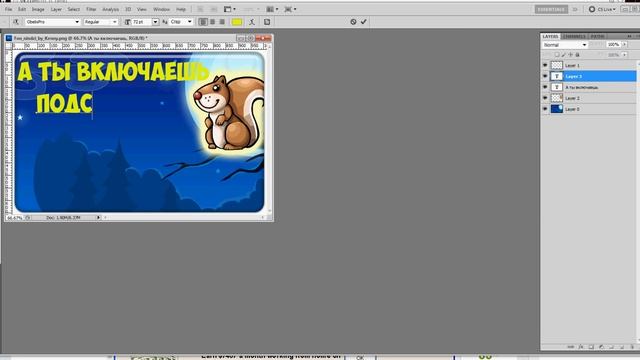The height and width of the screenshot is (360, 640).
Task: Left align text button
Action: (x=203, y=22)
